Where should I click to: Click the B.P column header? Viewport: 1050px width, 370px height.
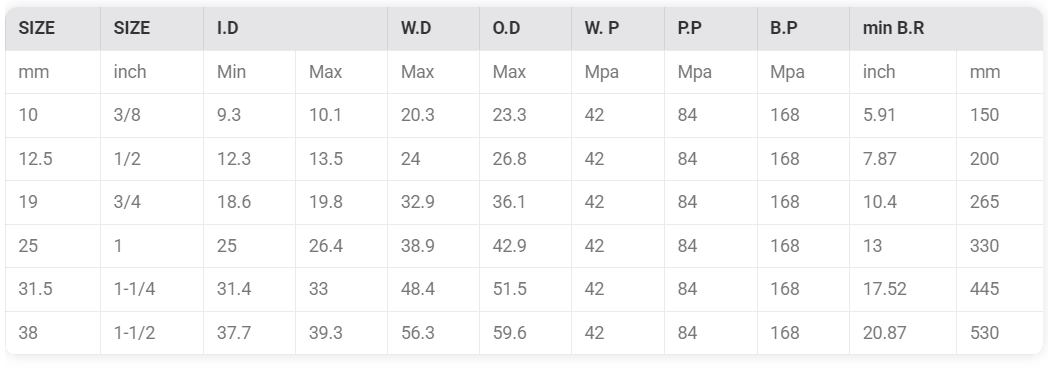(x=803, y=28)
